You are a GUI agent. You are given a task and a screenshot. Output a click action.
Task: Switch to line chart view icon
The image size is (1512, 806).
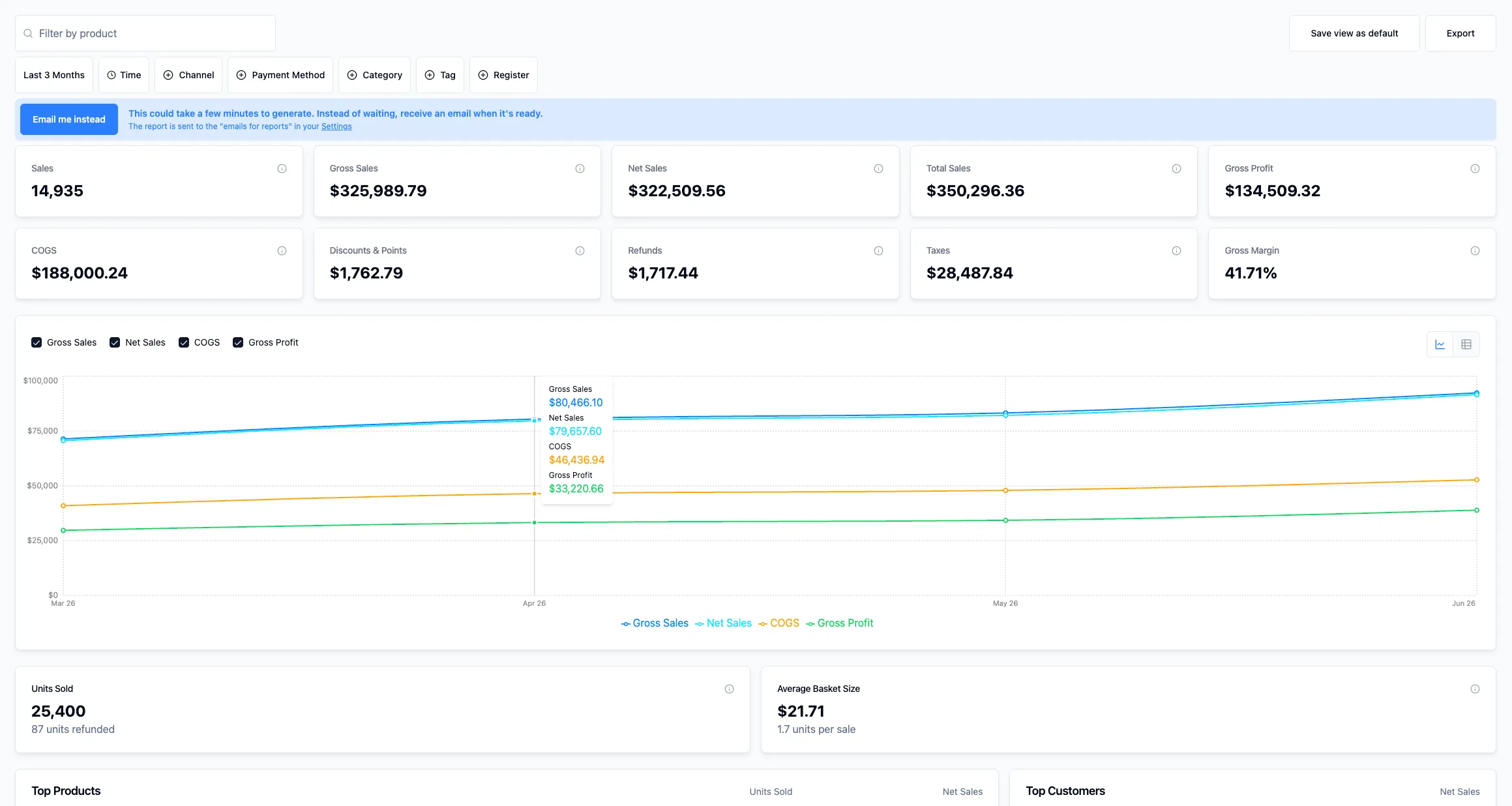point(1440,344)
